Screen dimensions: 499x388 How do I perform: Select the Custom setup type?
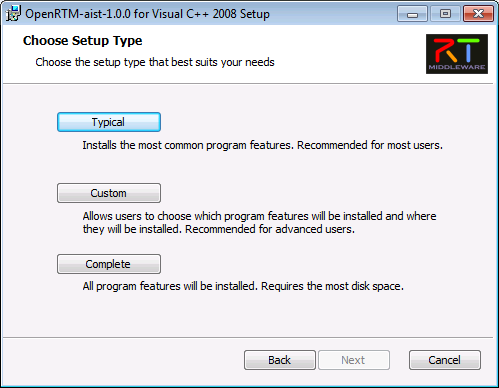(109, 193)
